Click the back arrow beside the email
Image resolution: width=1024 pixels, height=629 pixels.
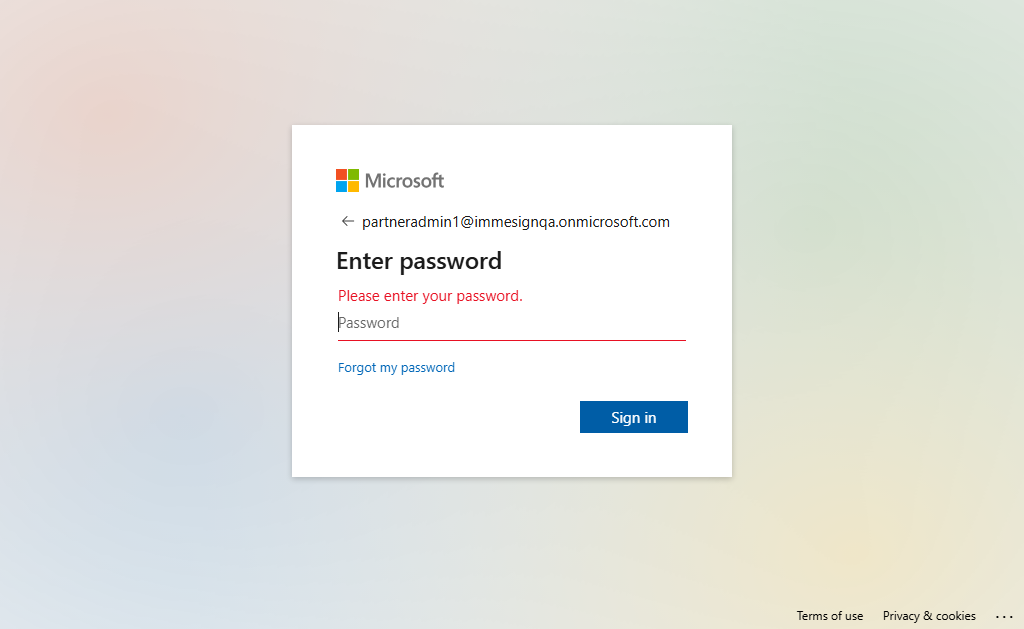347,221
